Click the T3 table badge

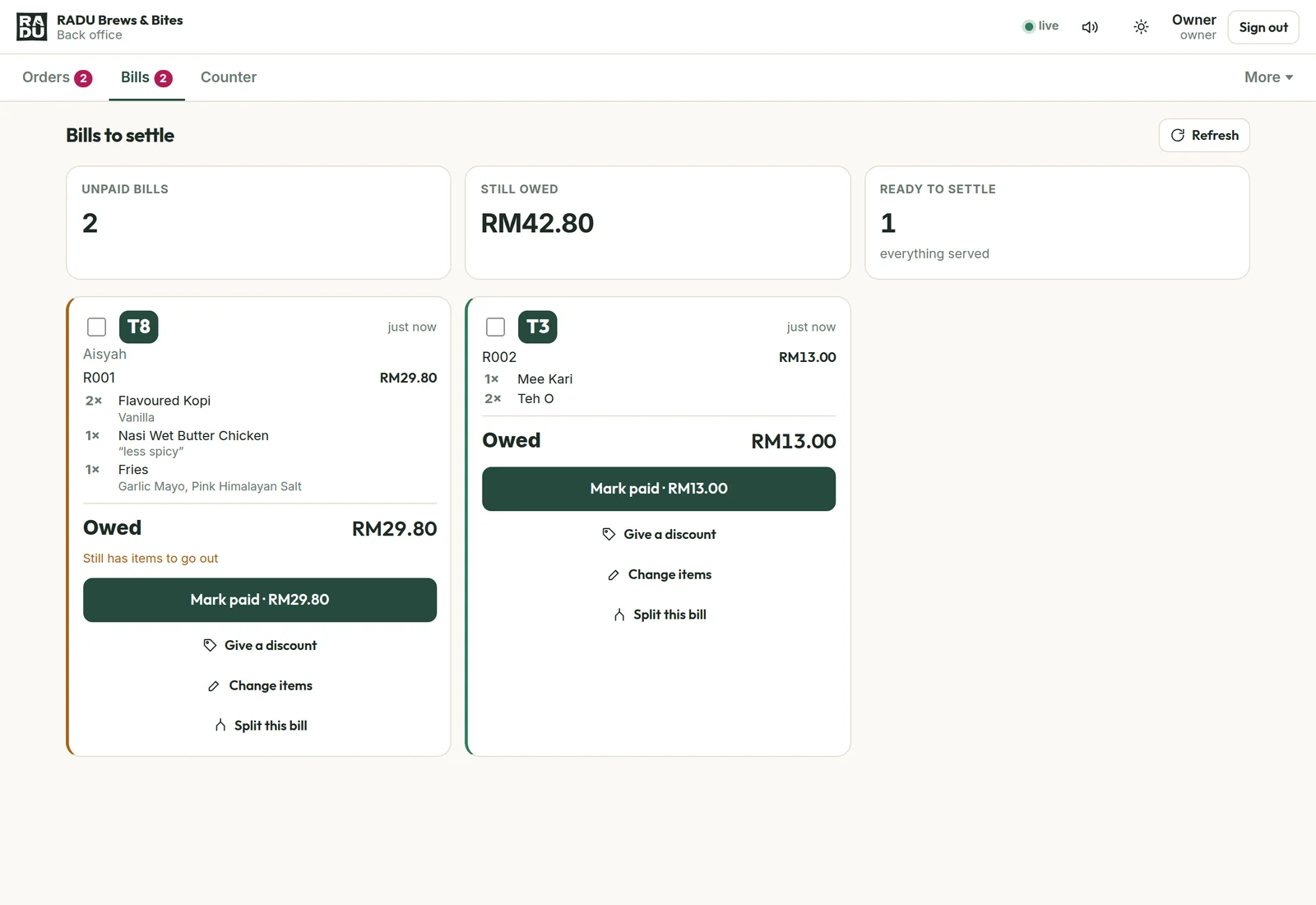click(537, 327)
